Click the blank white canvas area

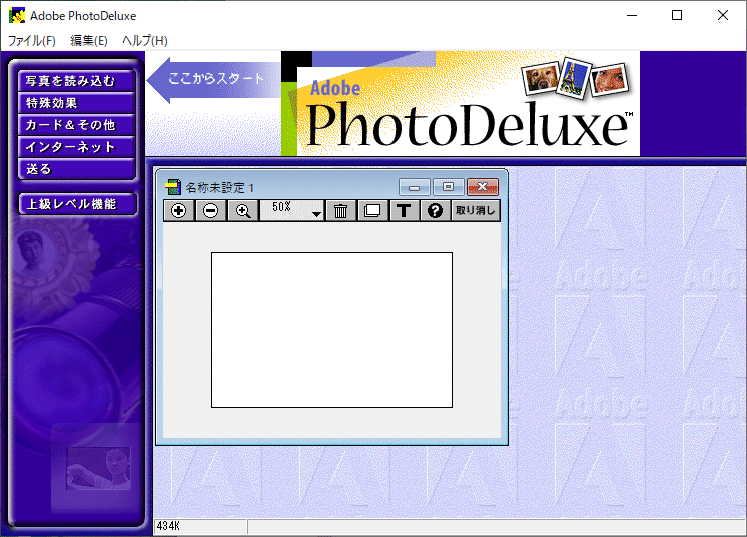pyautogui.click(x=332, y=330)
